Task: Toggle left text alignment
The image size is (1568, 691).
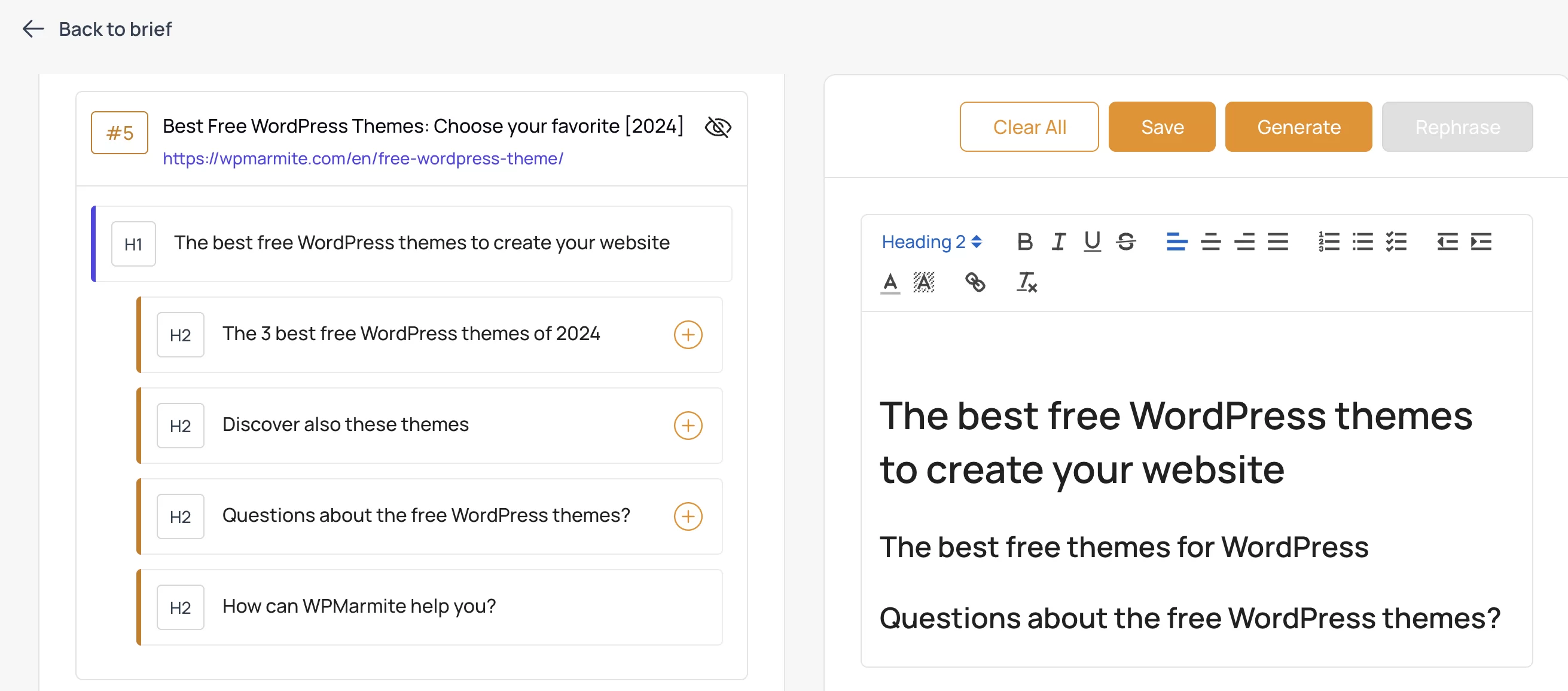Action: click(x=1177, y=240)
